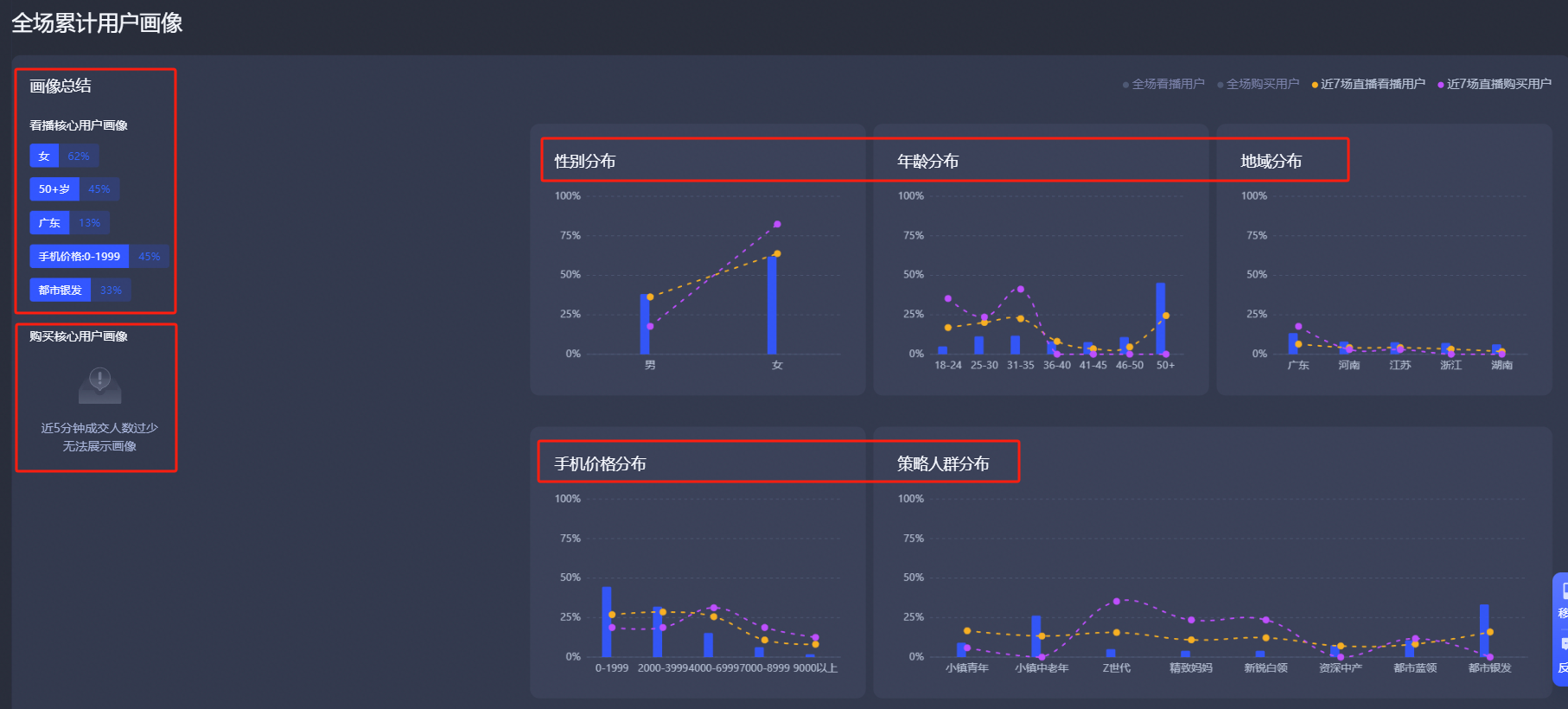
Task: Click the 近5分钟成交人数过少 notice text
Action: click(x=99, y=428)
